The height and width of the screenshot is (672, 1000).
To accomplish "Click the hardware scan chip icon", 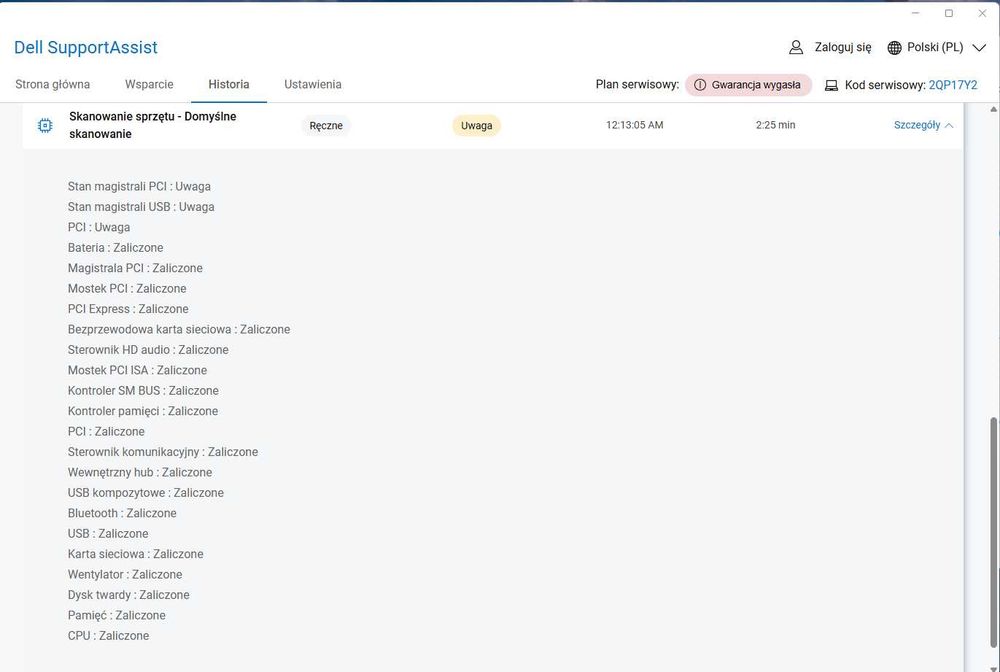I will [x=45, y=126].
